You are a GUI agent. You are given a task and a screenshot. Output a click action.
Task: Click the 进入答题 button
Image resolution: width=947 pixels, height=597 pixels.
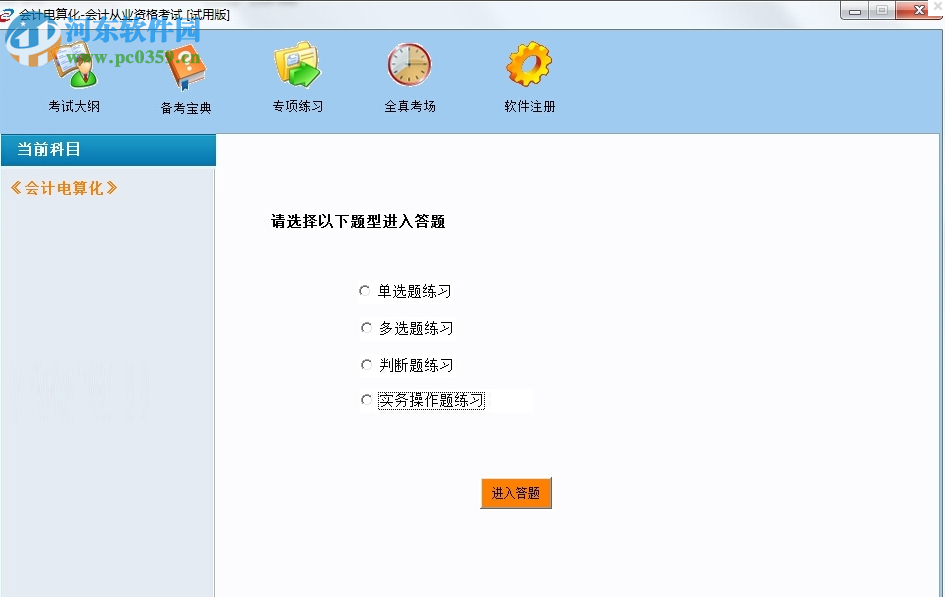tap(516, 493)
